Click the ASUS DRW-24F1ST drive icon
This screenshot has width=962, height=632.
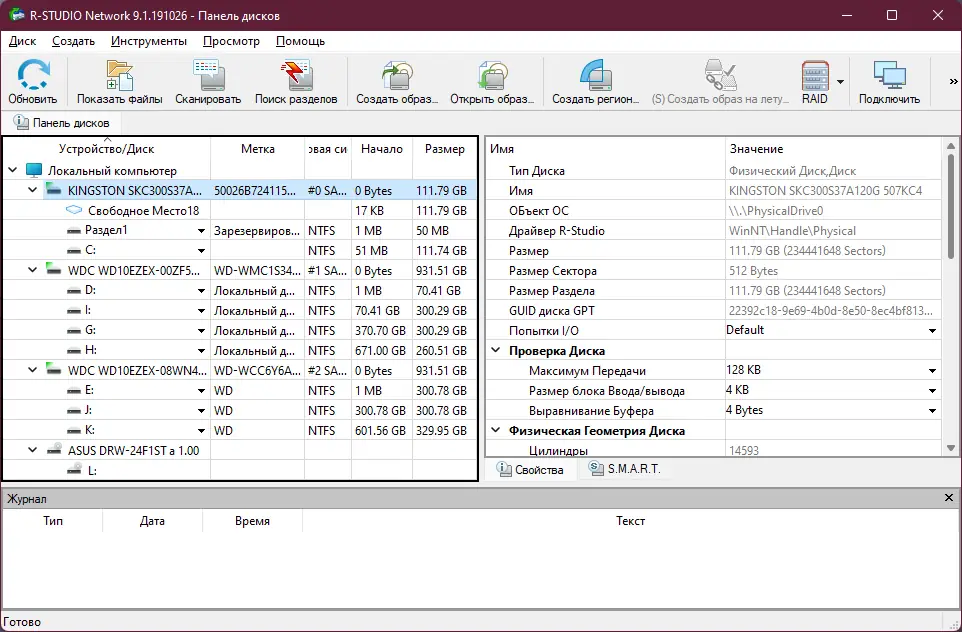point(54,449)
